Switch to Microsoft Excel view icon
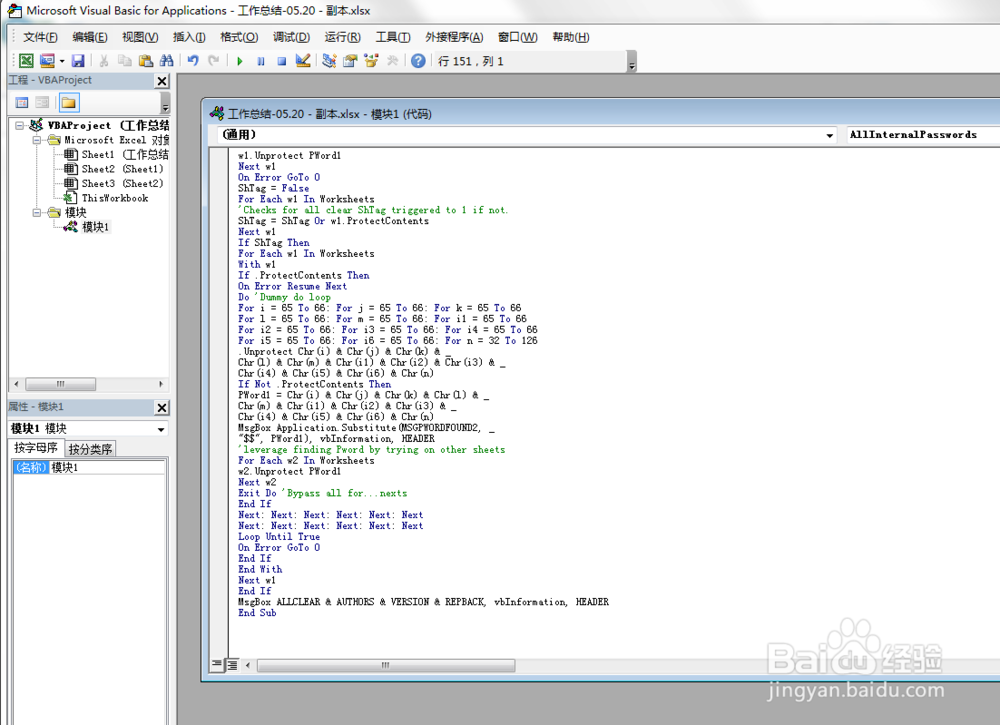 (x=26, y=61)
